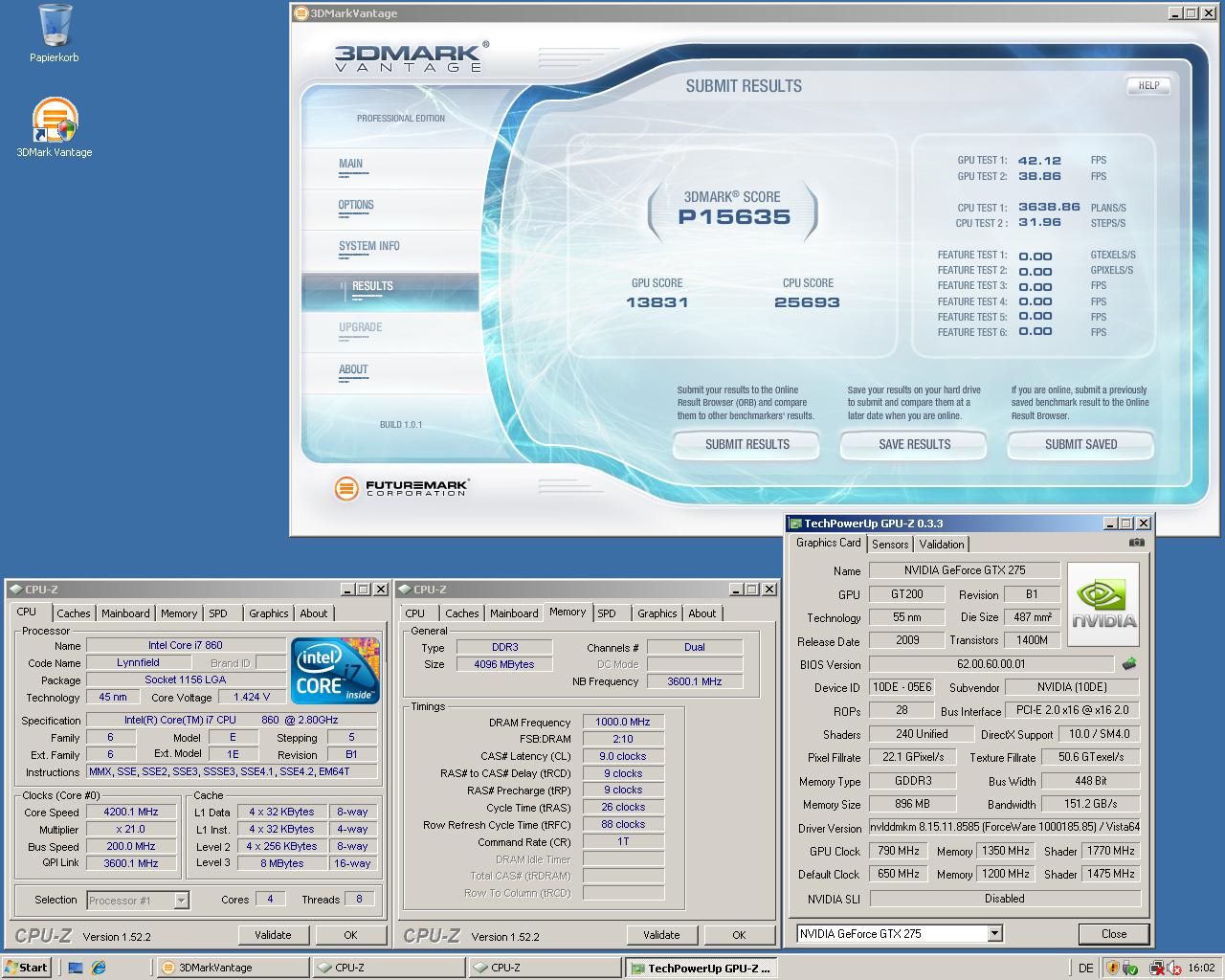Click the GPU score value 13831
The image size is (1225, 980).
(657, 302)
